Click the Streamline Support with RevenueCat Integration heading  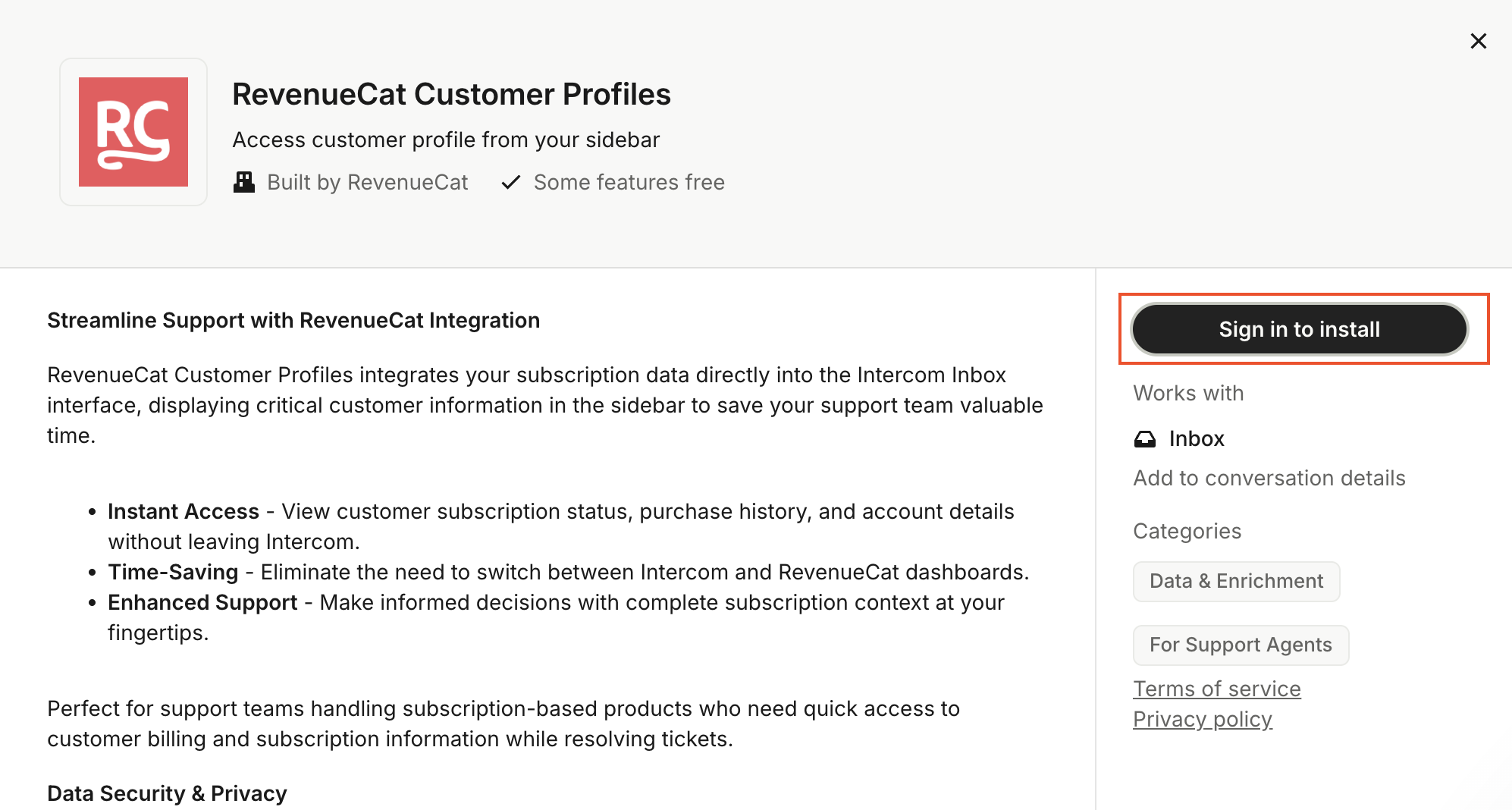(x=293, y=321)
